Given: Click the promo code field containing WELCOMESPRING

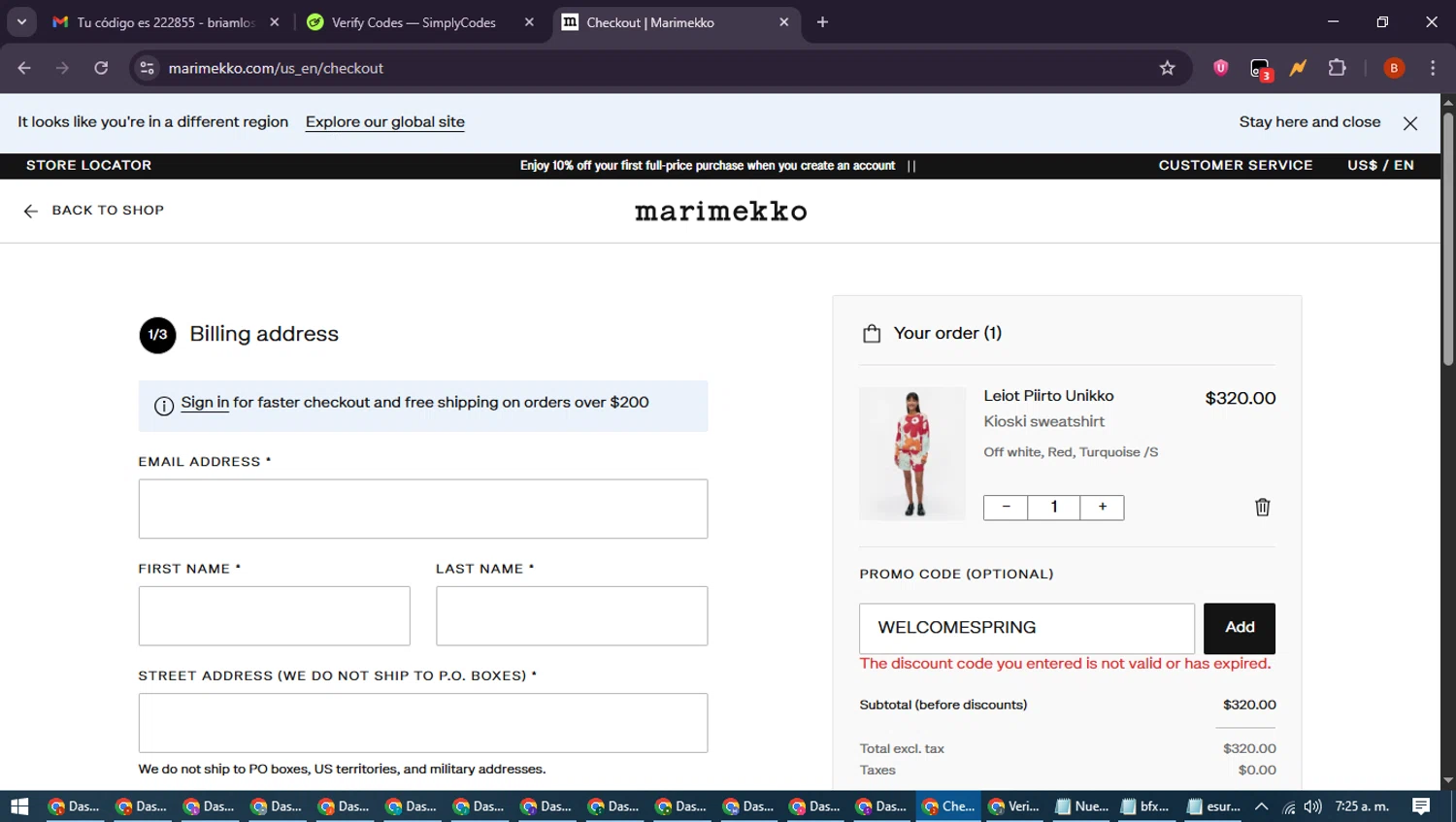Looking at the screenshot, I should pos(1027,628).
